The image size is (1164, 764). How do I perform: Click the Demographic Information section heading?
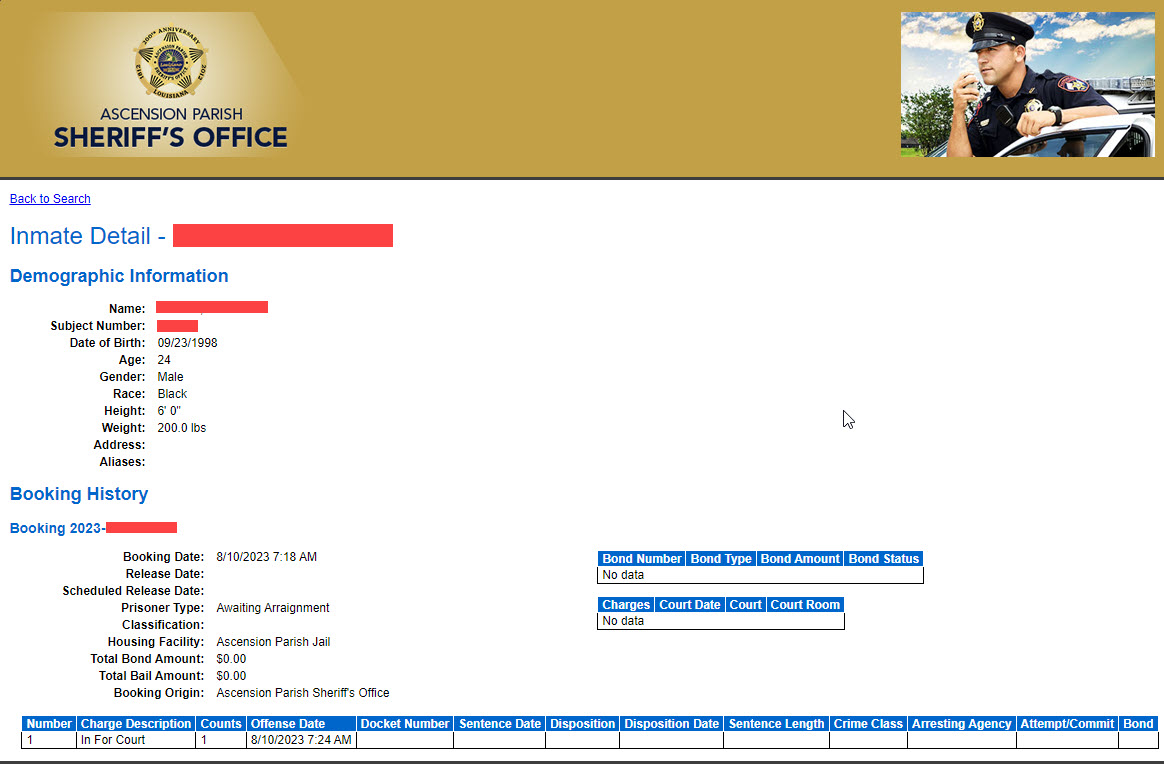(119, 276)
